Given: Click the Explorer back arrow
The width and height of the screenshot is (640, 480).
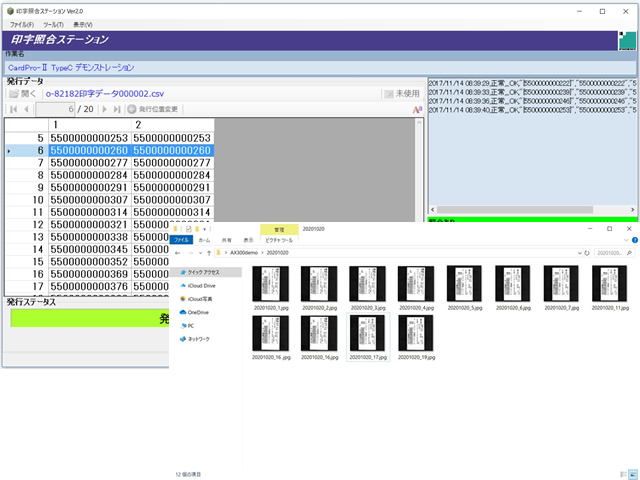Looking at the screenshot, I should coord(178,253).
